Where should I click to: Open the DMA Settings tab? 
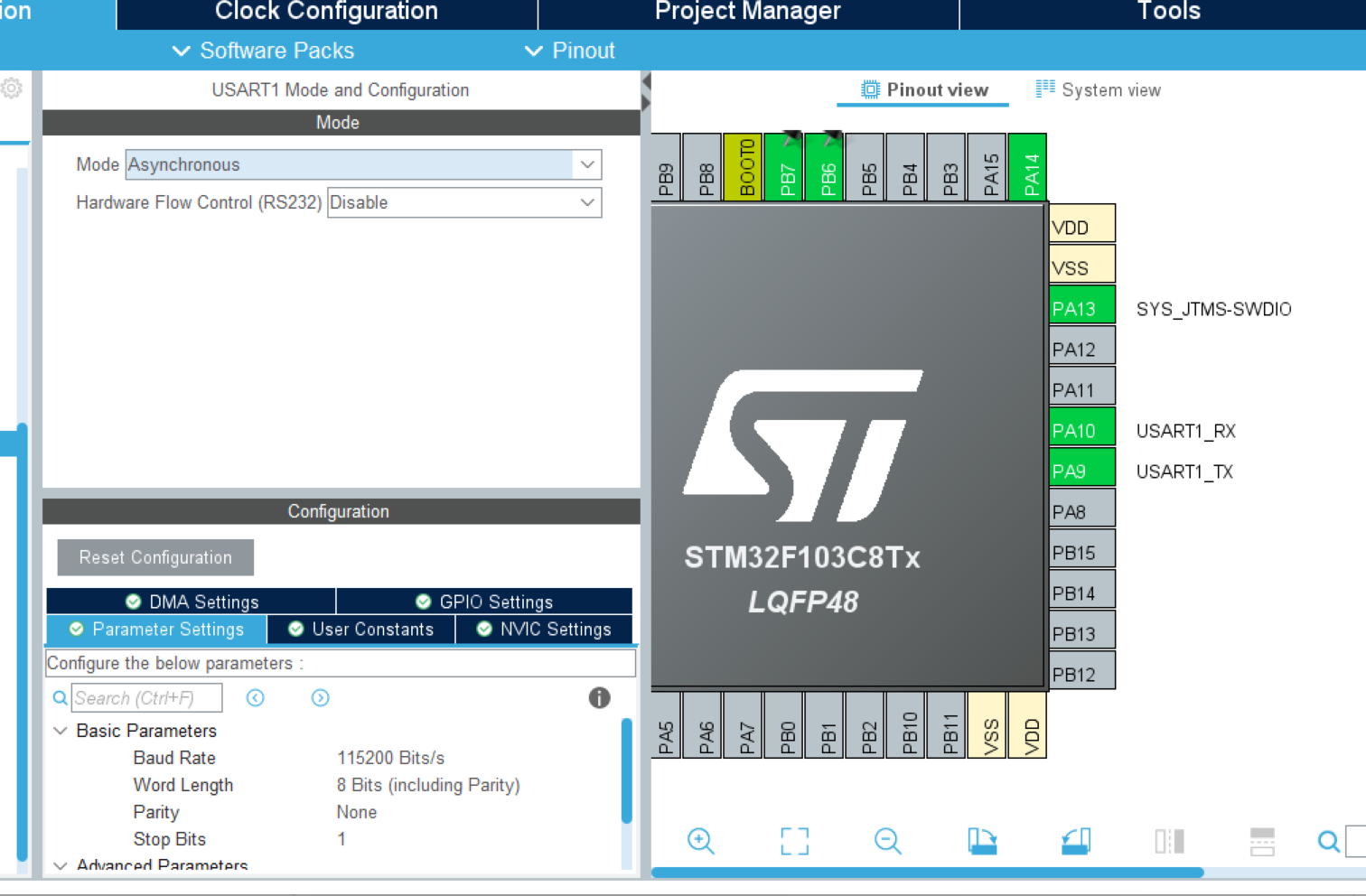click(192, 602)
